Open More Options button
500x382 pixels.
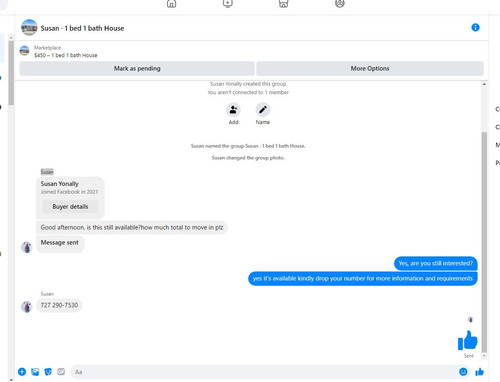[370, 68]
